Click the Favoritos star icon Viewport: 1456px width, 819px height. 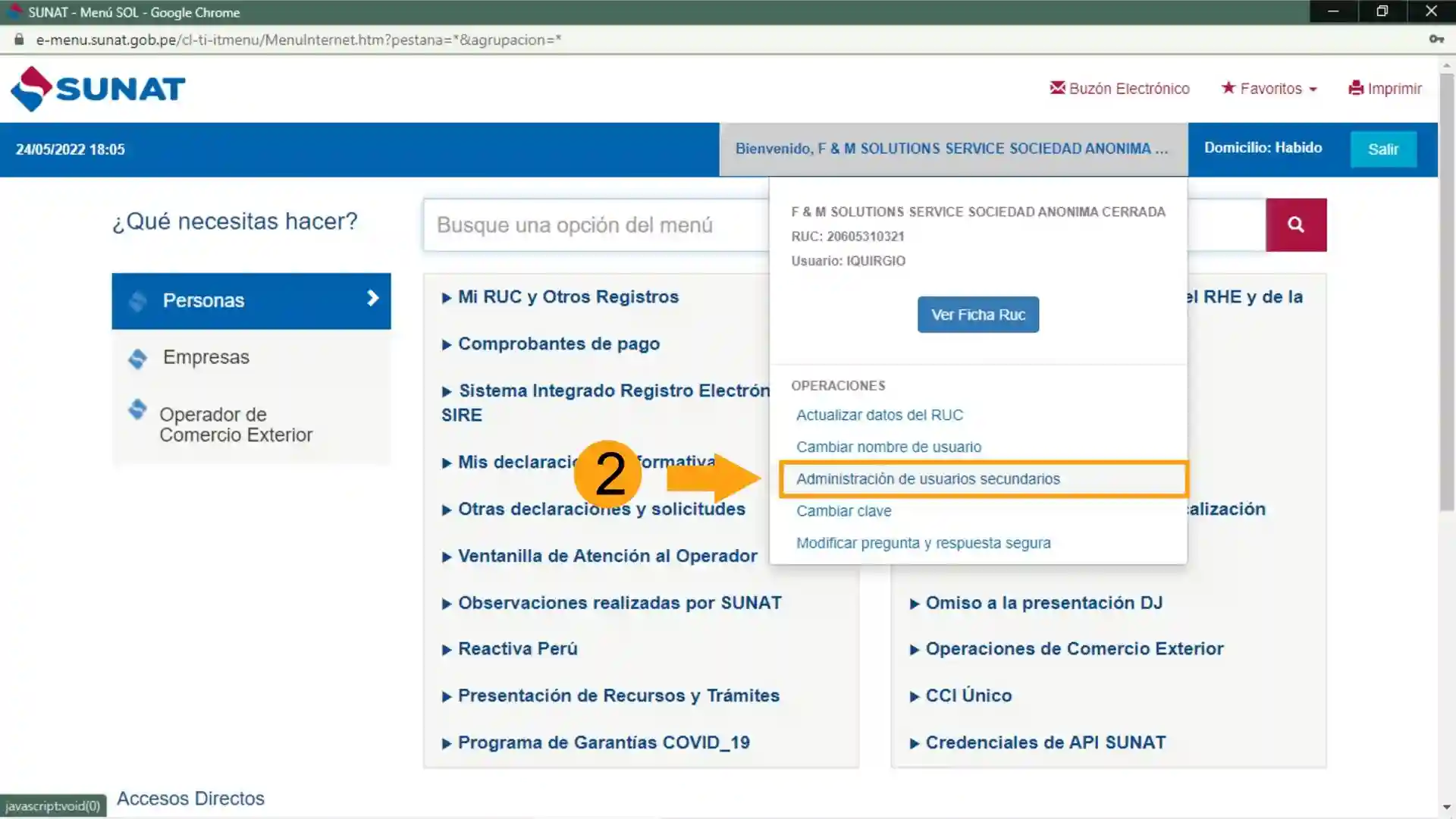coord(1228,88)
